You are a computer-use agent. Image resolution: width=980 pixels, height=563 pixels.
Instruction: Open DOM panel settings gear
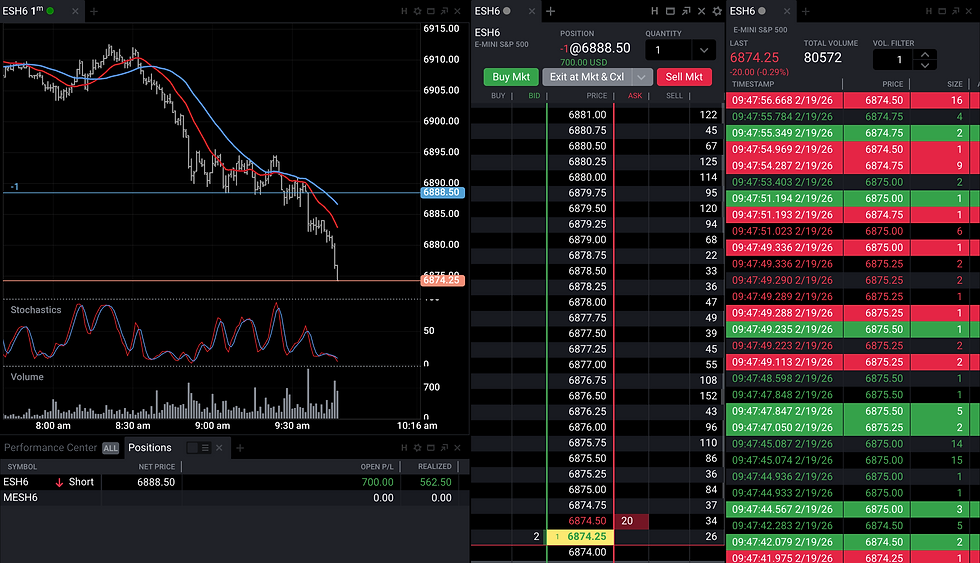pyautogui.click(x=717, y=11)
